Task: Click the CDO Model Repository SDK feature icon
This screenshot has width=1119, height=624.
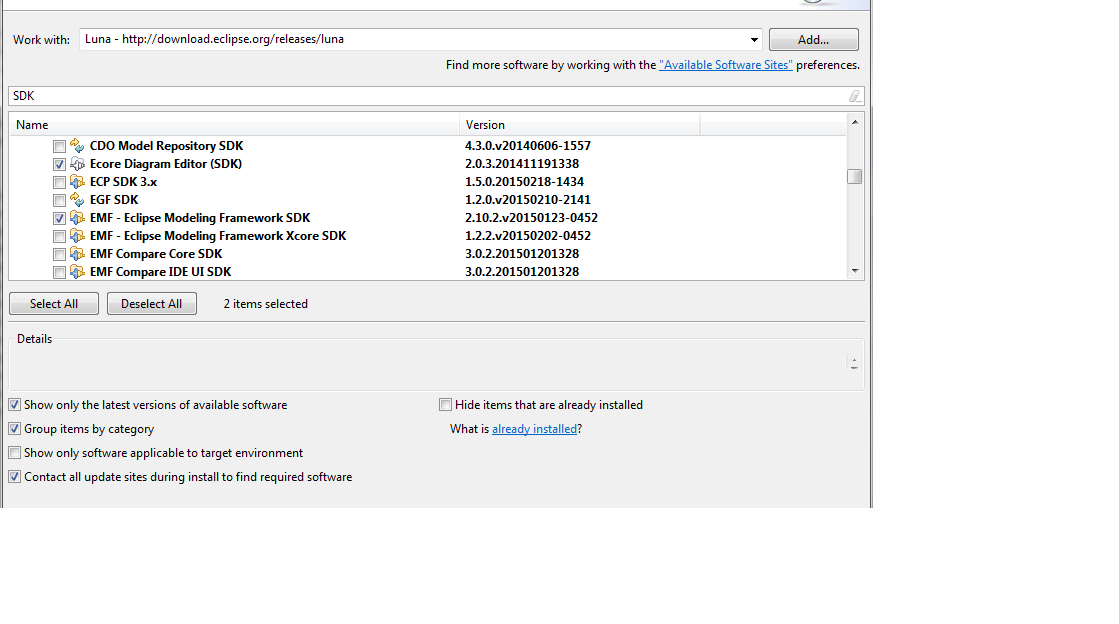Action: click(x=77, y=146)
